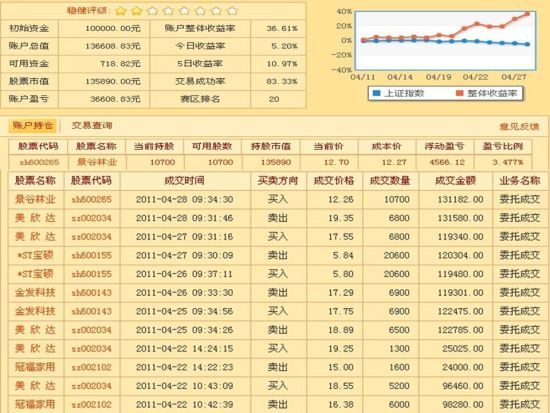Click the 浮动盈亏 column header
This screenshot has height=413, width=550.
click(x=444, y=146)
